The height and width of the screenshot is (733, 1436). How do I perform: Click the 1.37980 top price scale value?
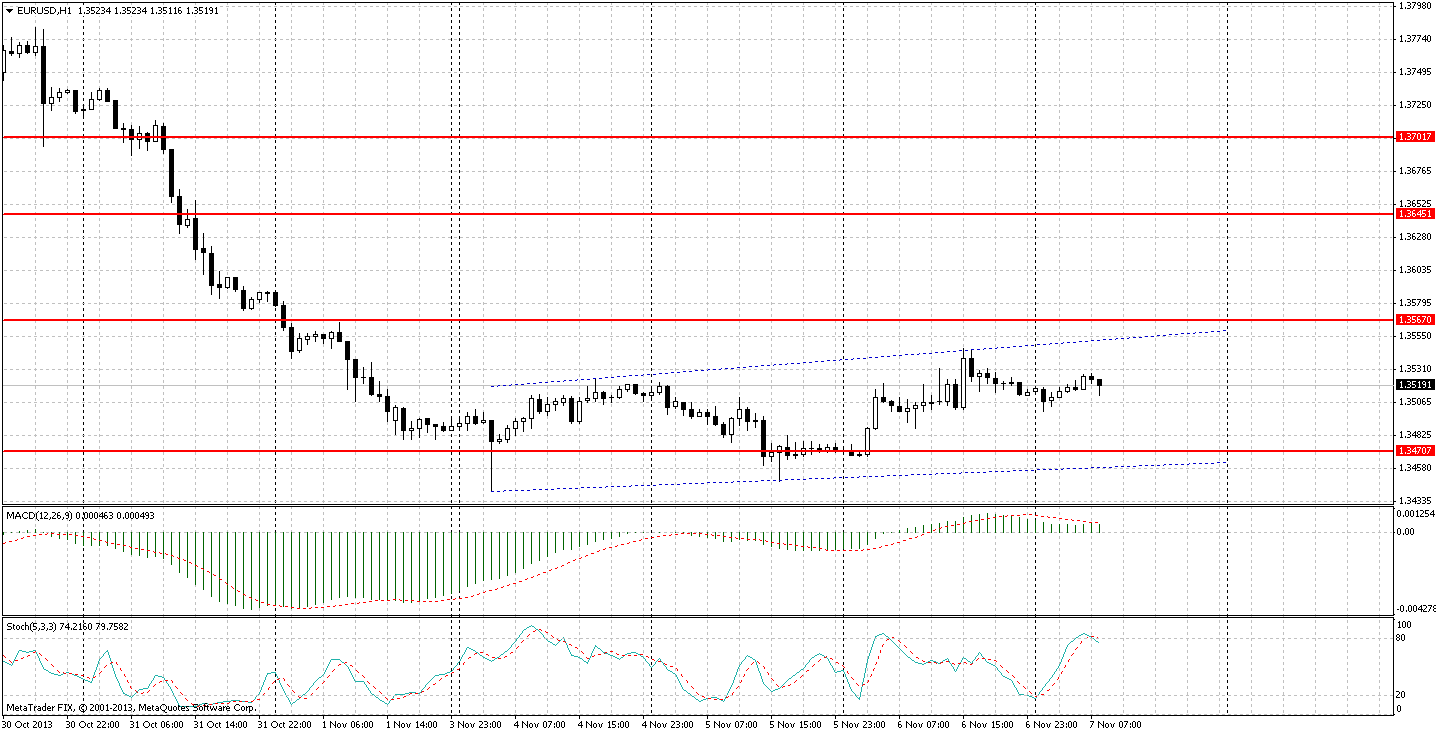[x=1416, y=6]
